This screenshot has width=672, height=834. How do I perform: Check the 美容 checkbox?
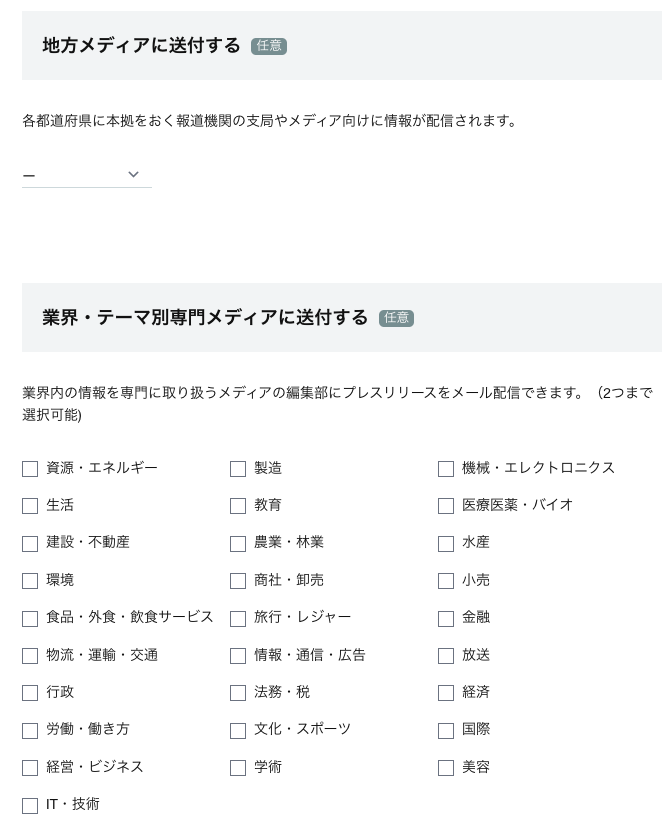[x=446, y=768]
